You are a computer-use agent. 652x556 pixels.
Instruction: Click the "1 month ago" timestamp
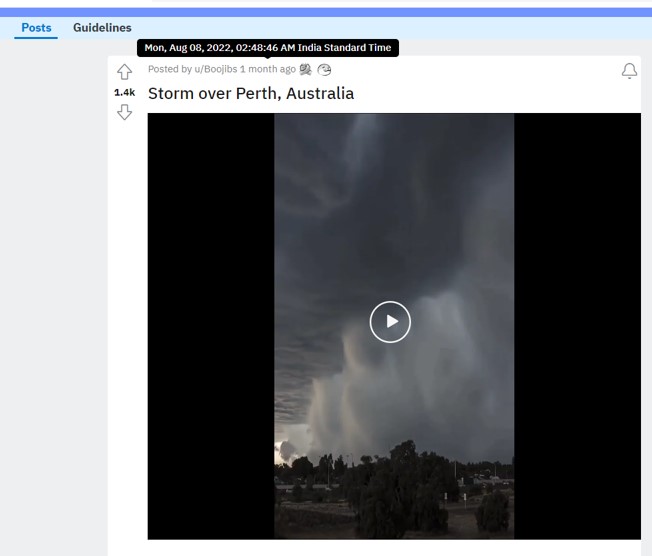(268, 69)
